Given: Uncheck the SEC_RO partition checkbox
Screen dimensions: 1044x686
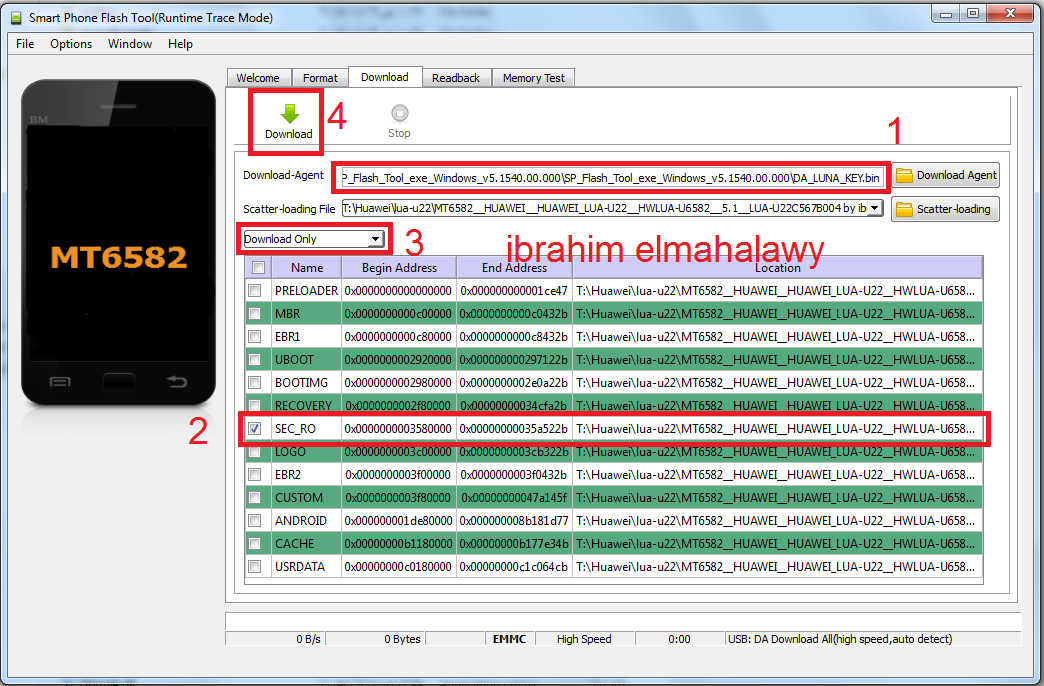Looking at the screenshot, I should tap(254, 428).
